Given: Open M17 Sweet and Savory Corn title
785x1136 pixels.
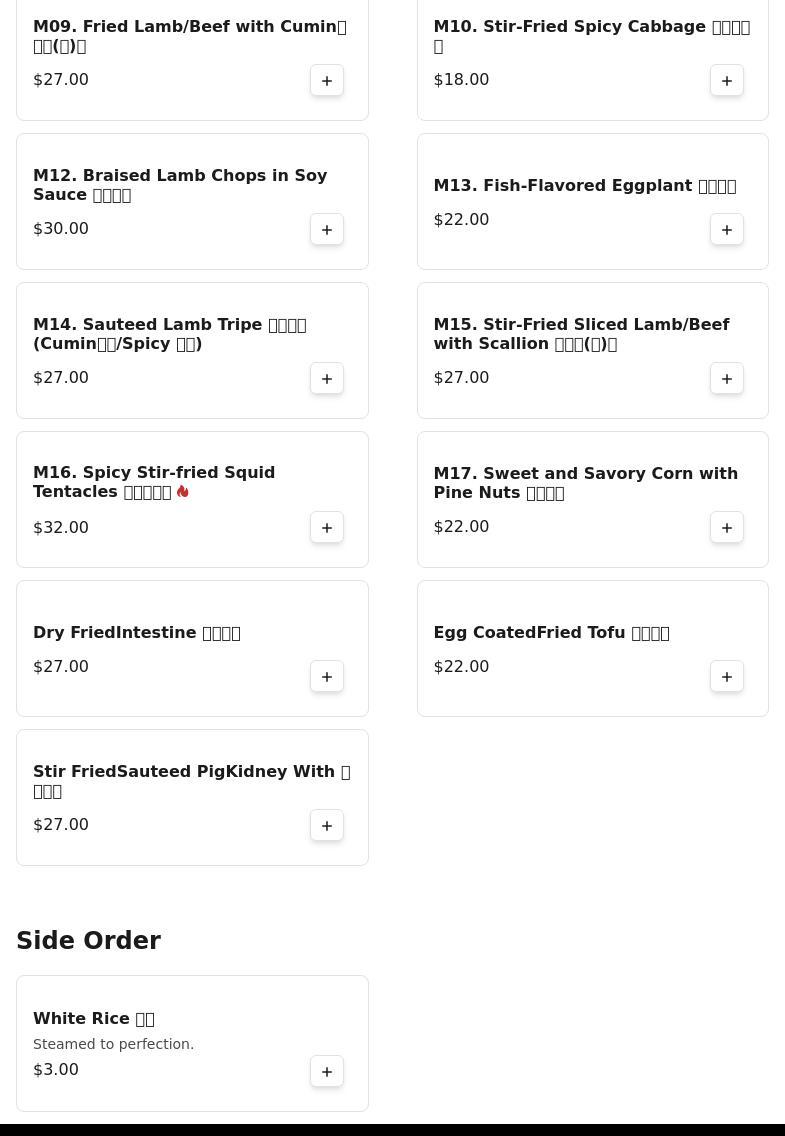Looking at the screenshot, I should pyautogui.click(x=585, y=482).
